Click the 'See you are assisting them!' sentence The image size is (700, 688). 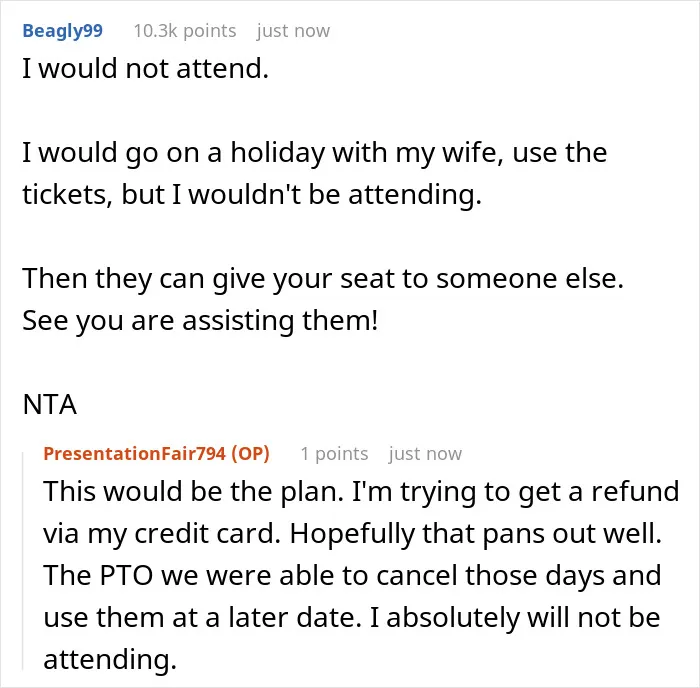(x=200, y=321)
